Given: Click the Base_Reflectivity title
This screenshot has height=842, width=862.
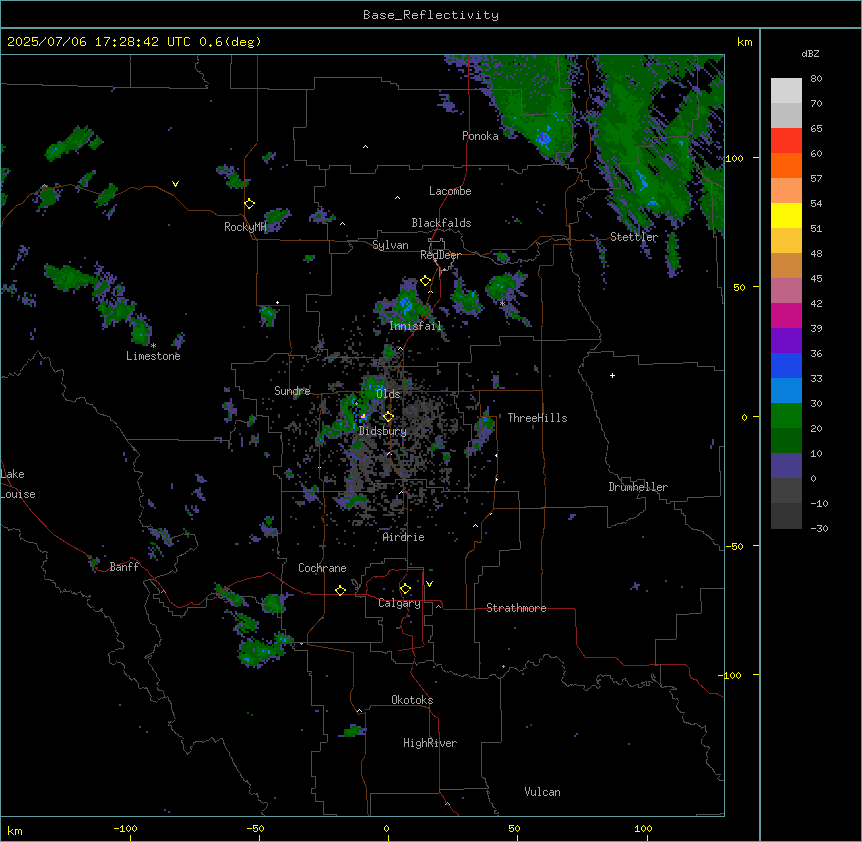Looking at the screenshot, I should (431, 15).
